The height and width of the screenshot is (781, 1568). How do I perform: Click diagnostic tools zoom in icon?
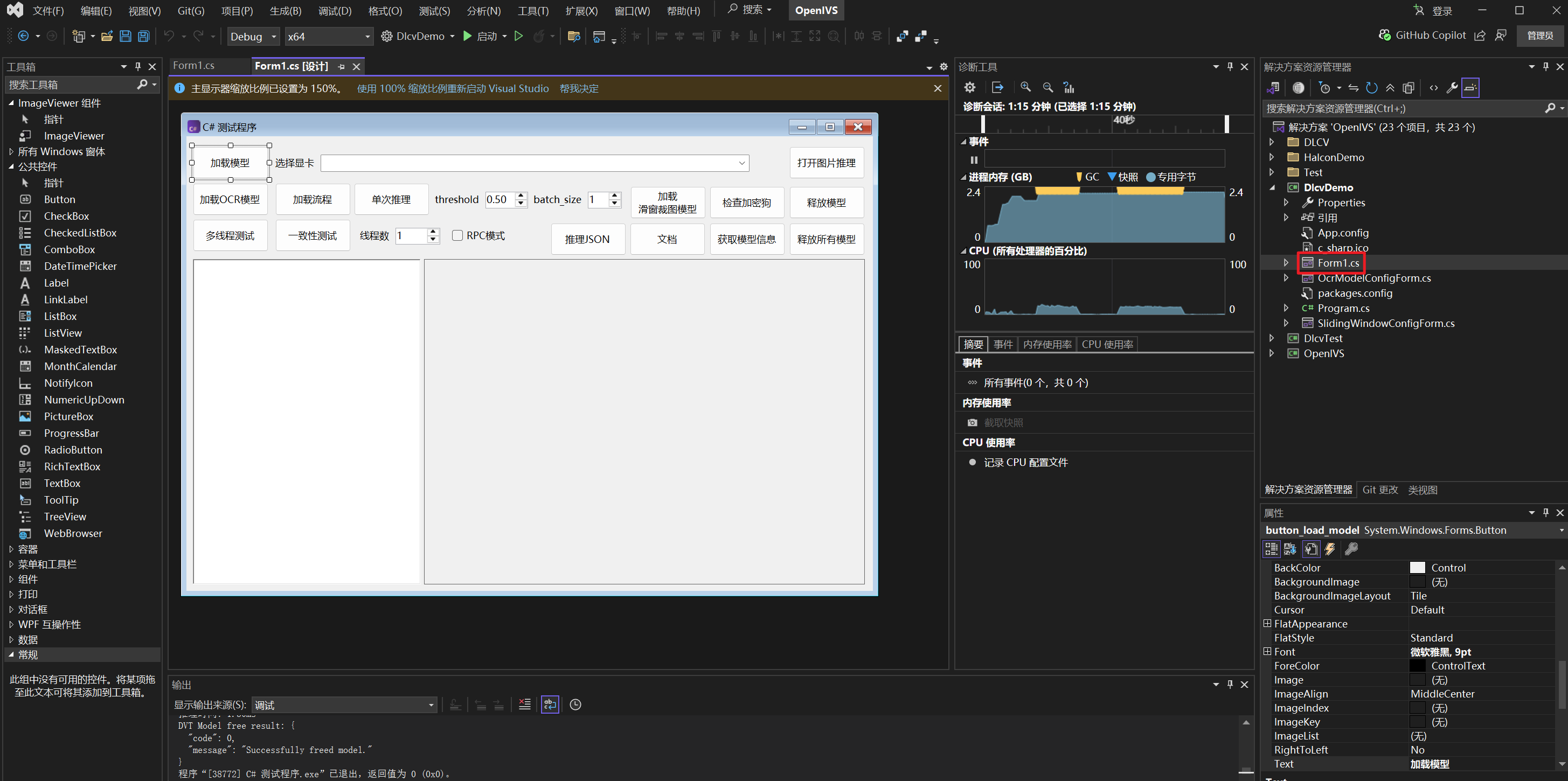point(1025,87)
